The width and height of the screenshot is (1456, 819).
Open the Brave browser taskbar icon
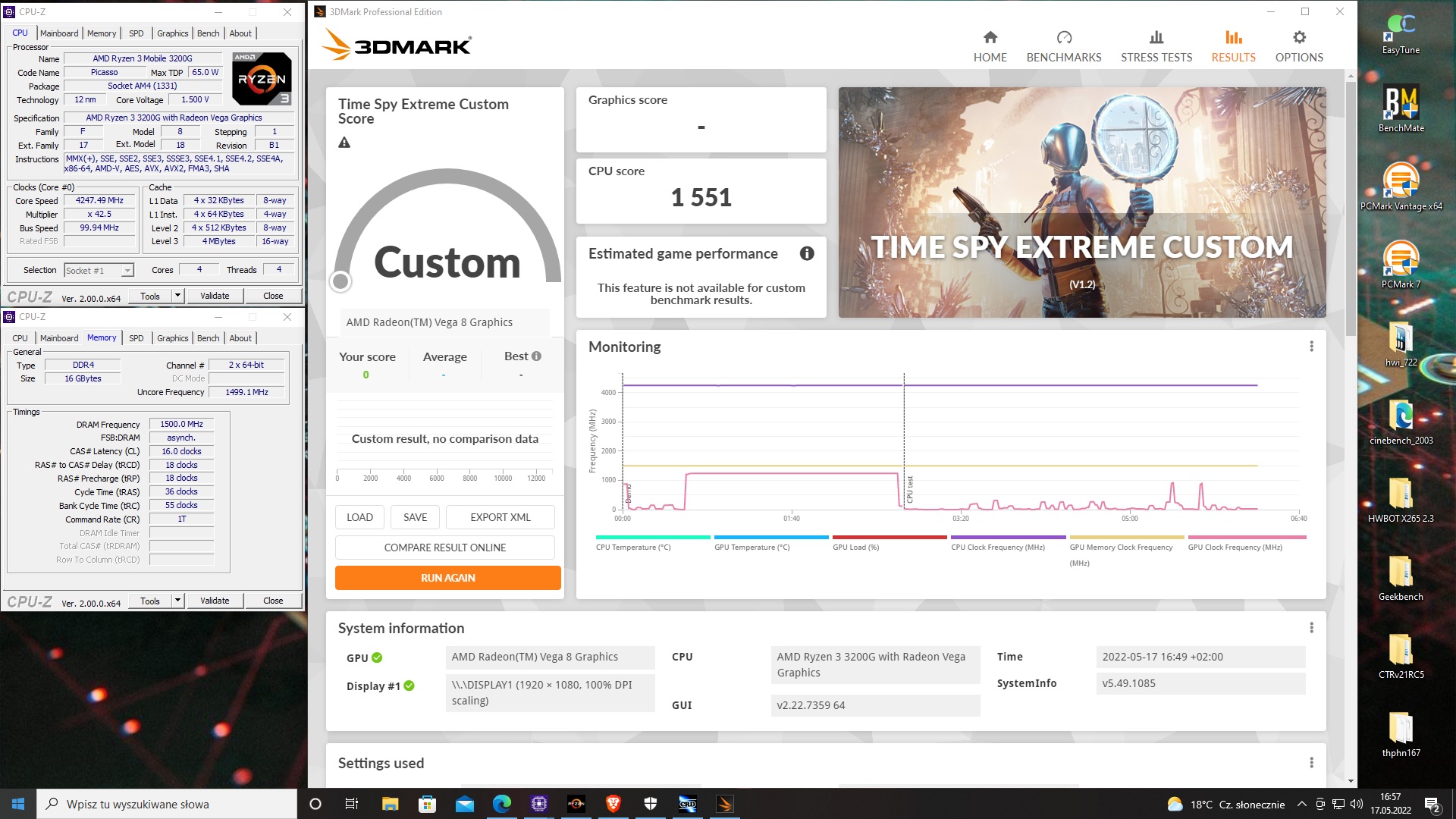[x=613, y=804]
